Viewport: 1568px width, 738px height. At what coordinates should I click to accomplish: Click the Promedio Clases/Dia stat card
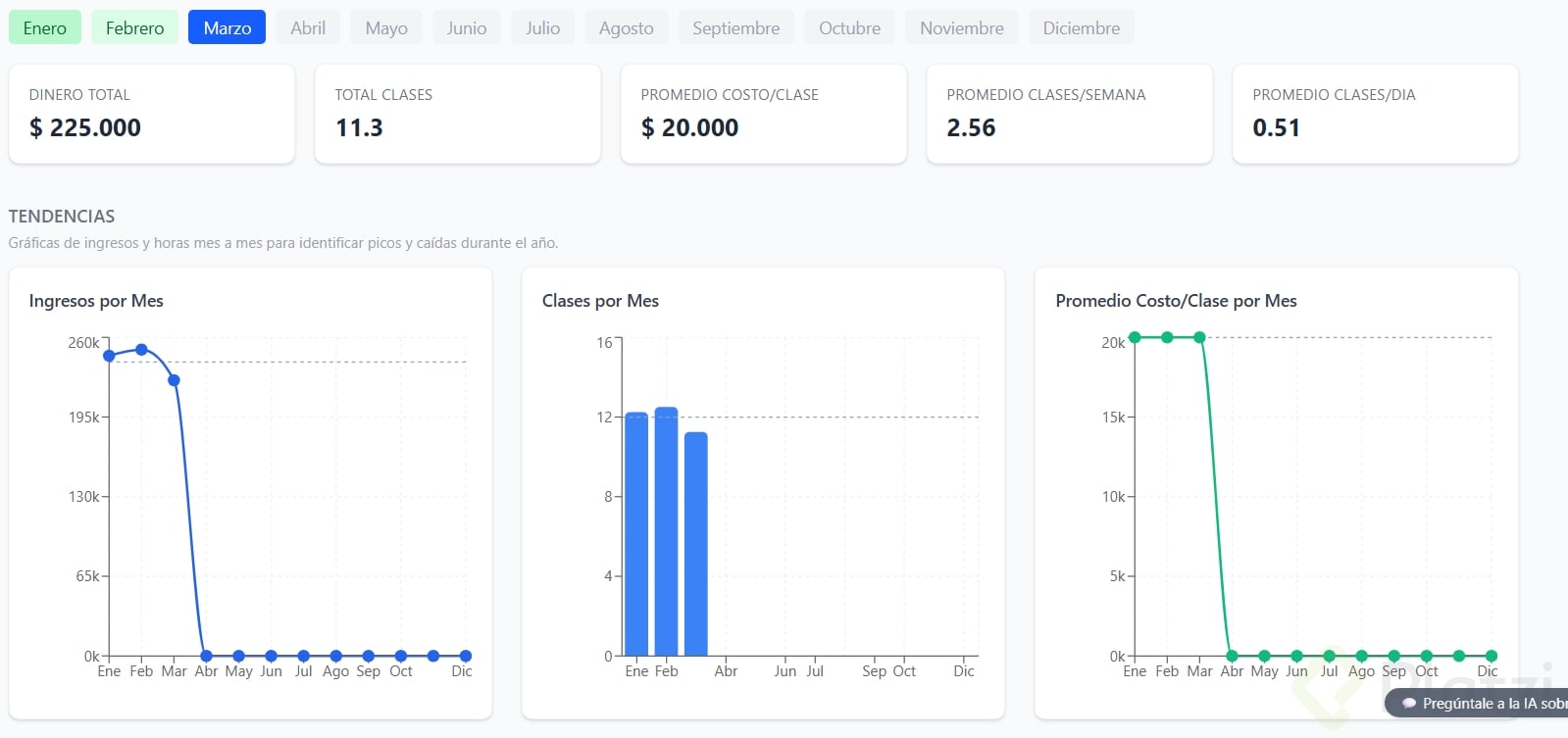(x=1376, y=114)
